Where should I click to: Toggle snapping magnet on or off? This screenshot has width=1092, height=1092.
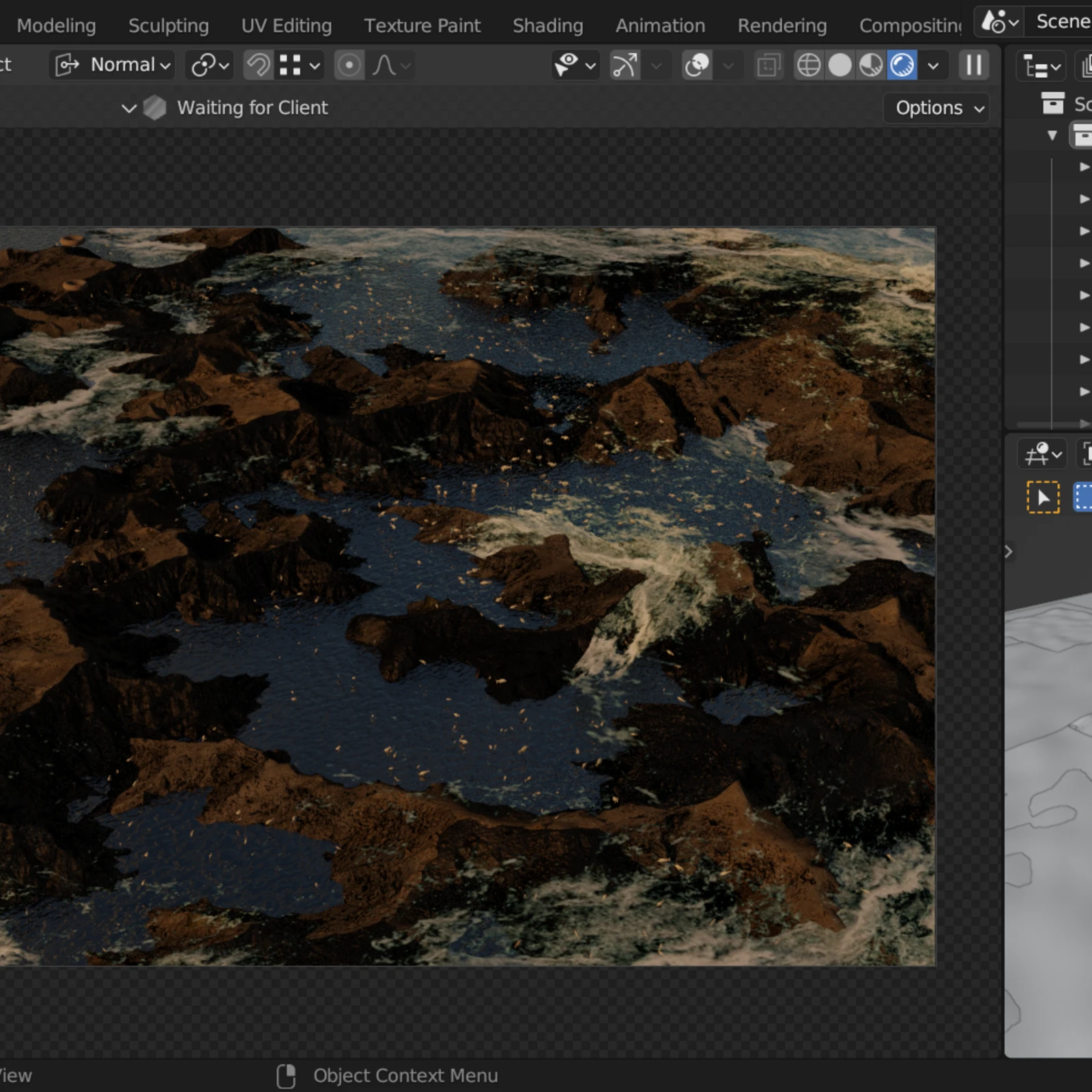pos(258,66)
